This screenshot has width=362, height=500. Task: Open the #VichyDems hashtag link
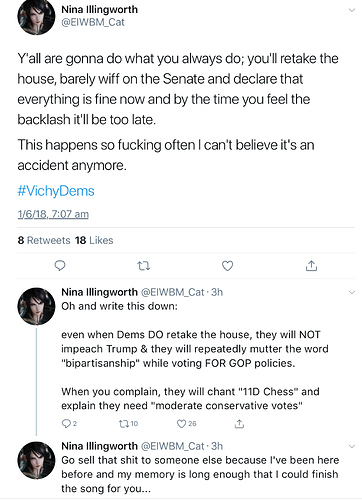(56, 191)
